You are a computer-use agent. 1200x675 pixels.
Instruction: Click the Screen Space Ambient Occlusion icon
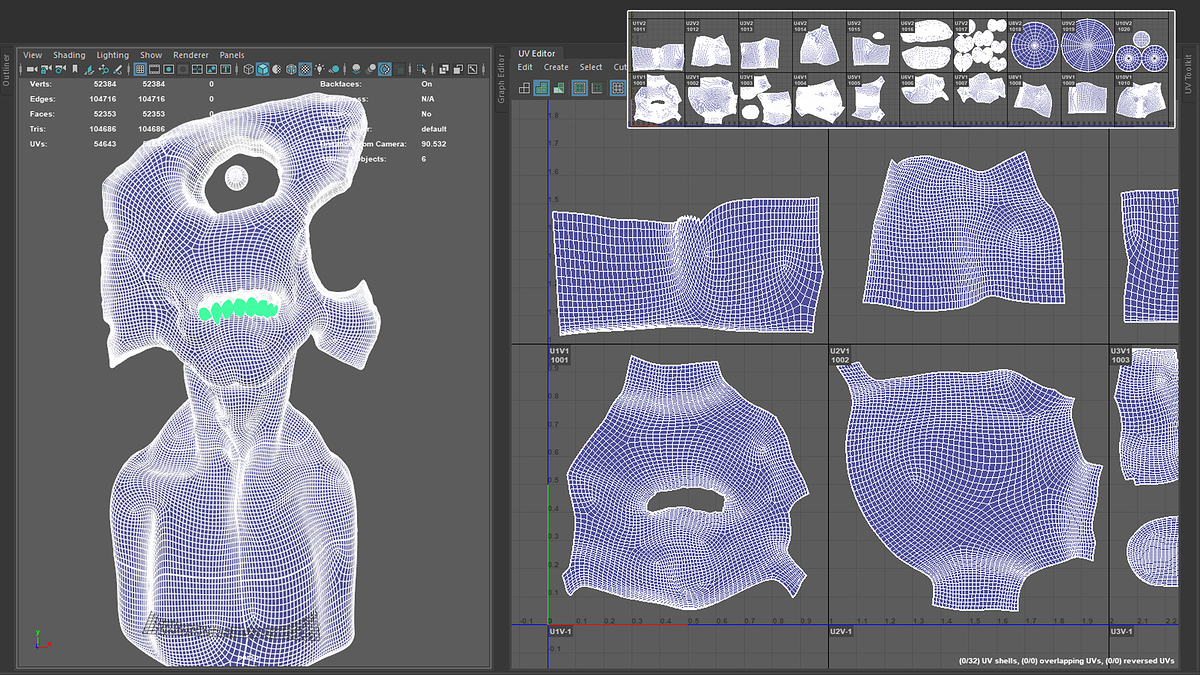click(x=356, y=69)
